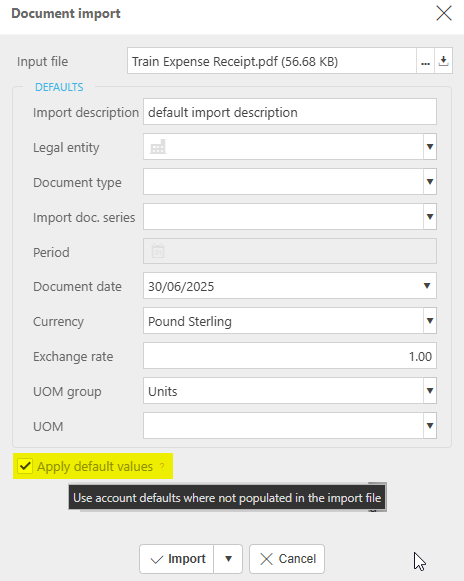Open the UOM group dropdown arrow

(430, 391)
